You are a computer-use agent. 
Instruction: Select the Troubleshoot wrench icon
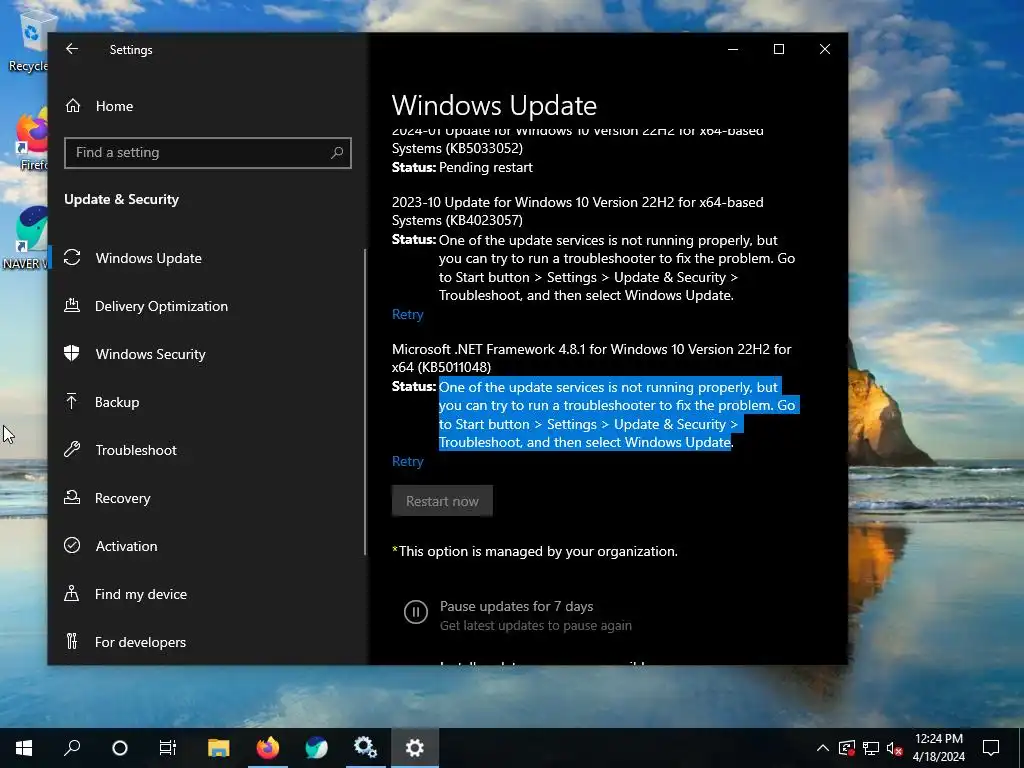pyautogui.click(x=72, y=449)
